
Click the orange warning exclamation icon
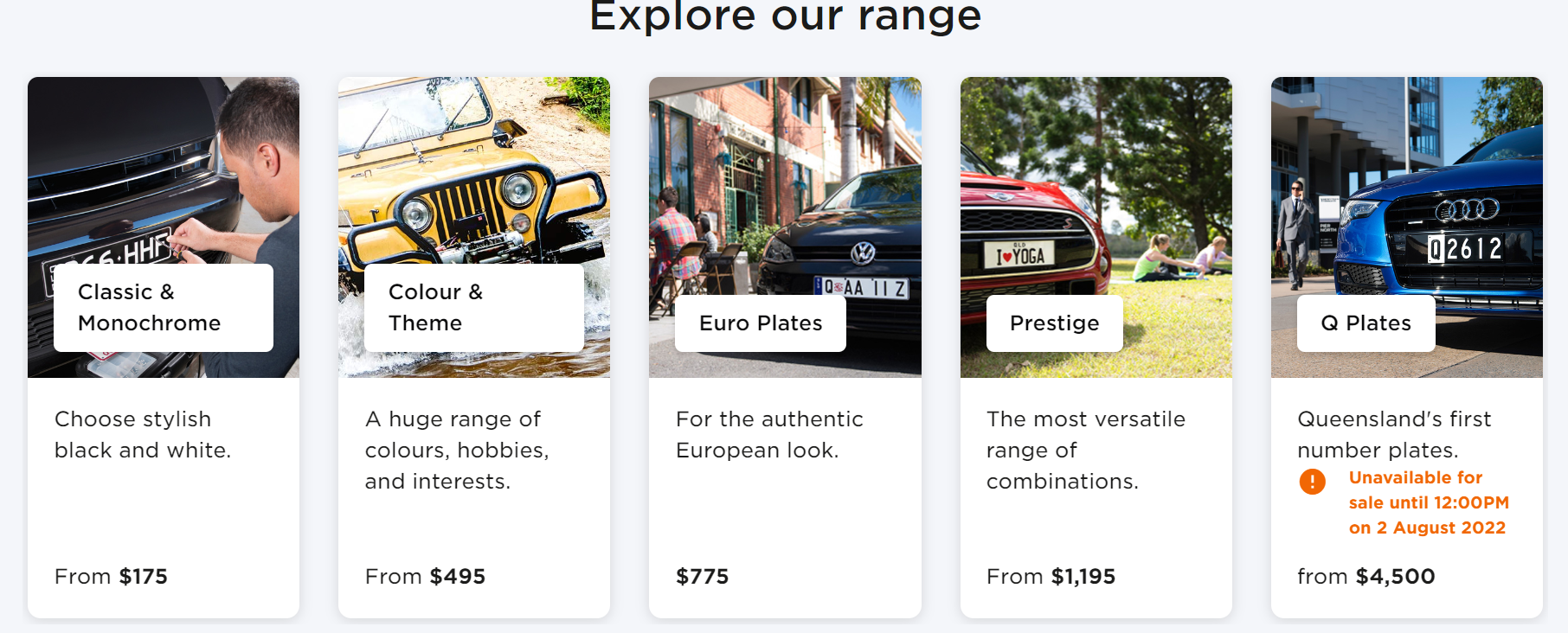[x=1312, y=482]
